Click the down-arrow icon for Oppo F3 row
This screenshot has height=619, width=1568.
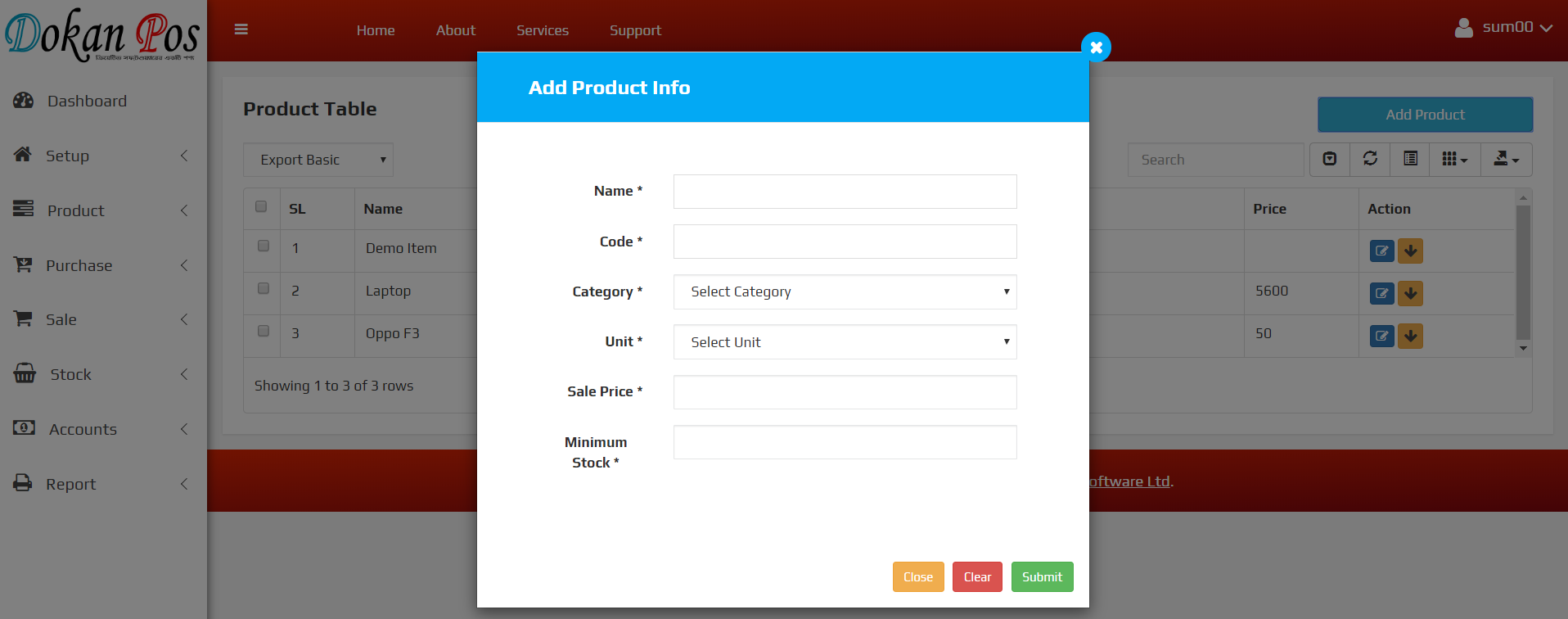point(1410,336)
